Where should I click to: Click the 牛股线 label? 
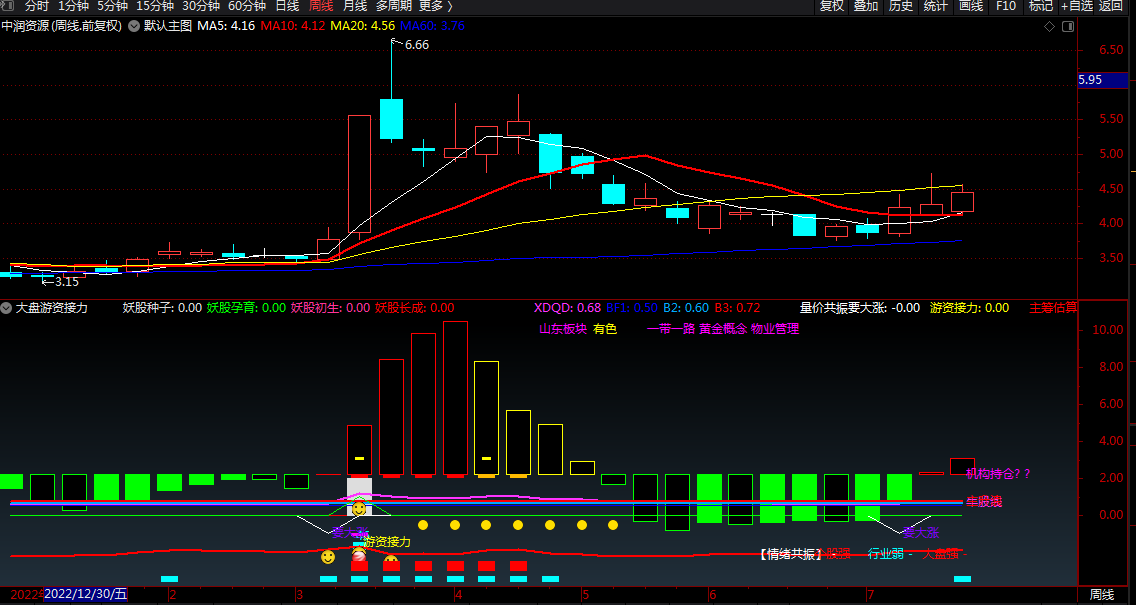[x=984, y=501]
